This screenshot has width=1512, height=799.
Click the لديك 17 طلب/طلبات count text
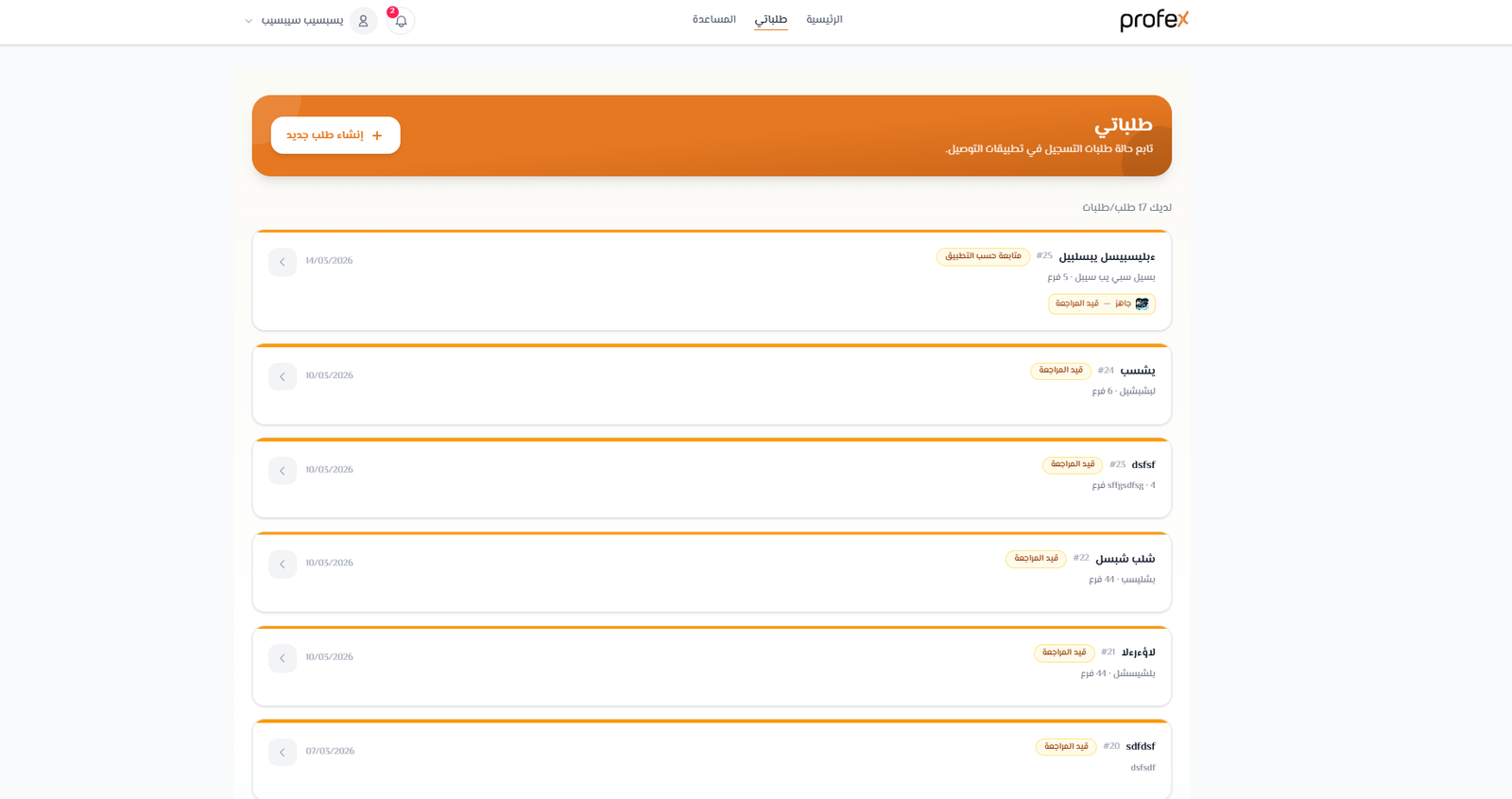click(1126, 207)
